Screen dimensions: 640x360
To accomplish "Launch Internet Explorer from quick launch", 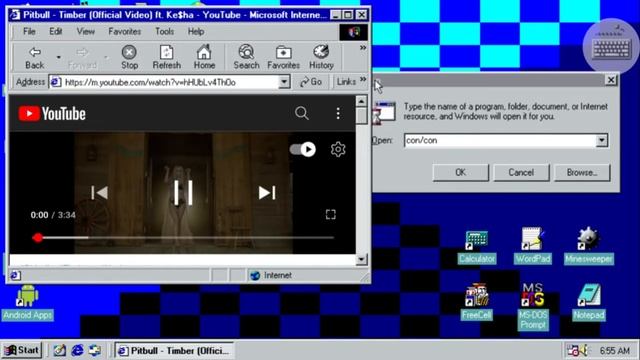I will click(77, 350).
